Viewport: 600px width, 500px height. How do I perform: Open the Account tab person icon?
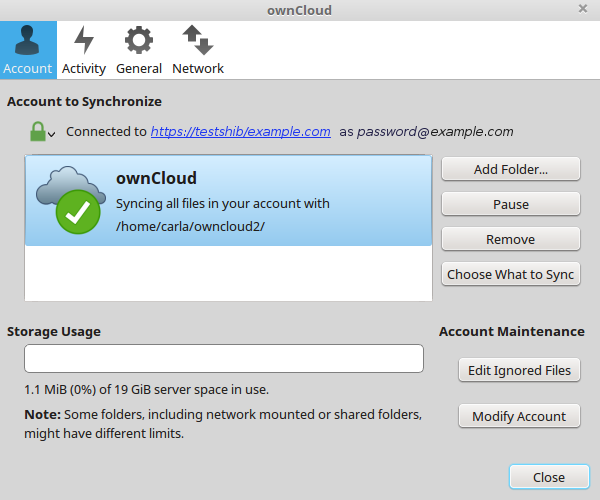(28, 40)
